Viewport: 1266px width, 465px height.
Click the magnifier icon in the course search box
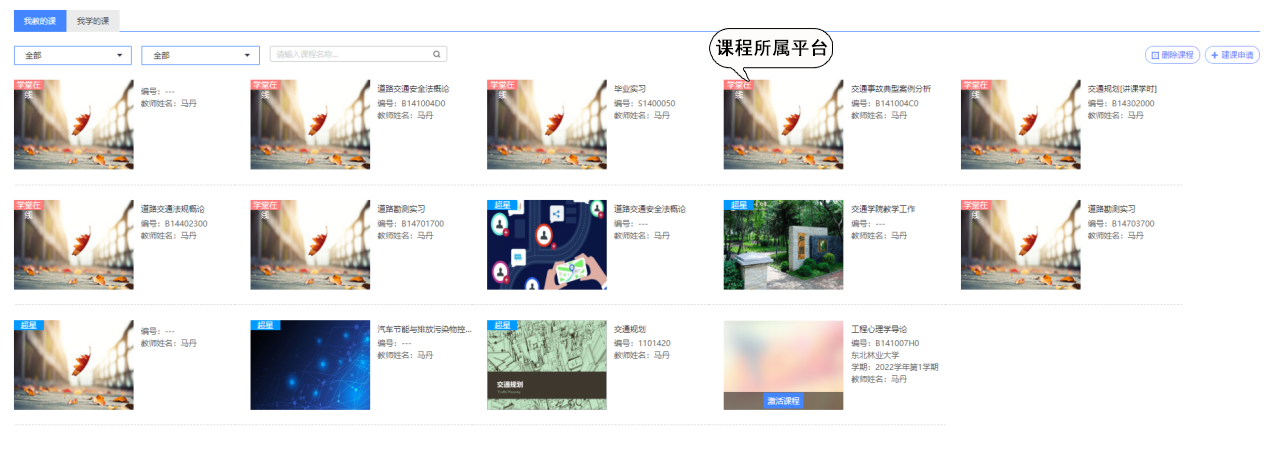tap(436, 55)
